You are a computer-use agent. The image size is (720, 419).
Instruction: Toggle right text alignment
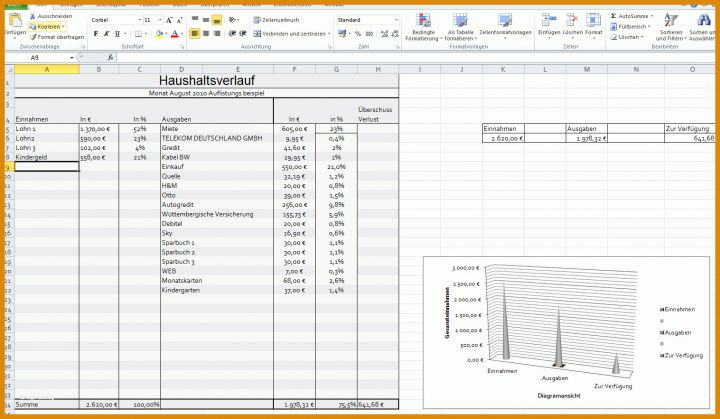tap(217, 34)
